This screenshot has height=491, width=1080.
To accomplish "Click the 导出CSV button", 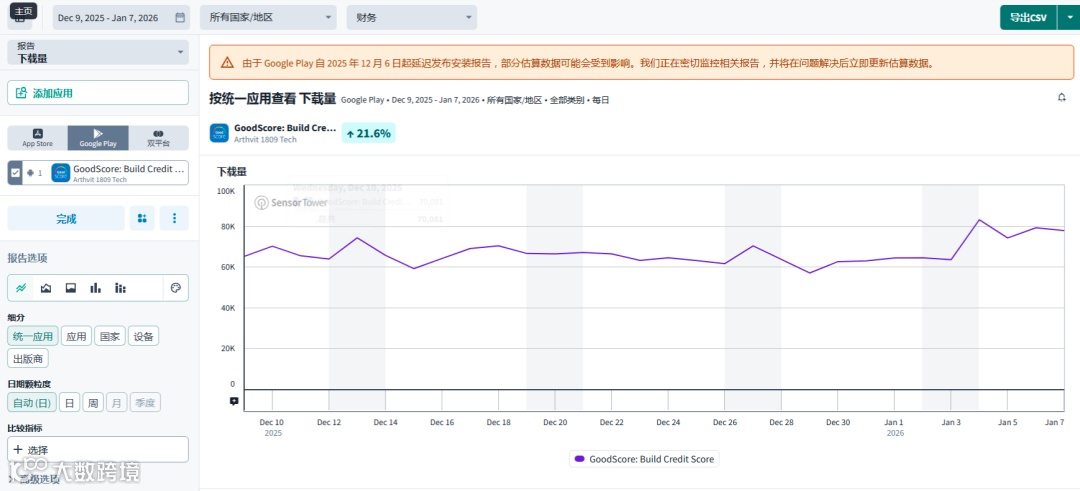I will coord(1028,18).
